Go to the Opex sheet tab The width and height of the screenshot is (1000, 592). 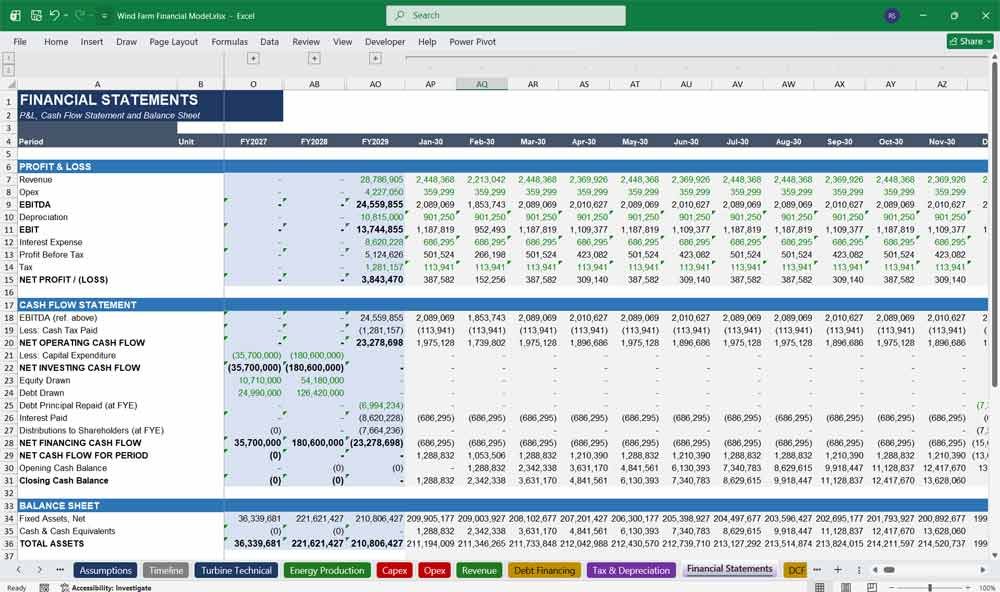coord(434,570)
